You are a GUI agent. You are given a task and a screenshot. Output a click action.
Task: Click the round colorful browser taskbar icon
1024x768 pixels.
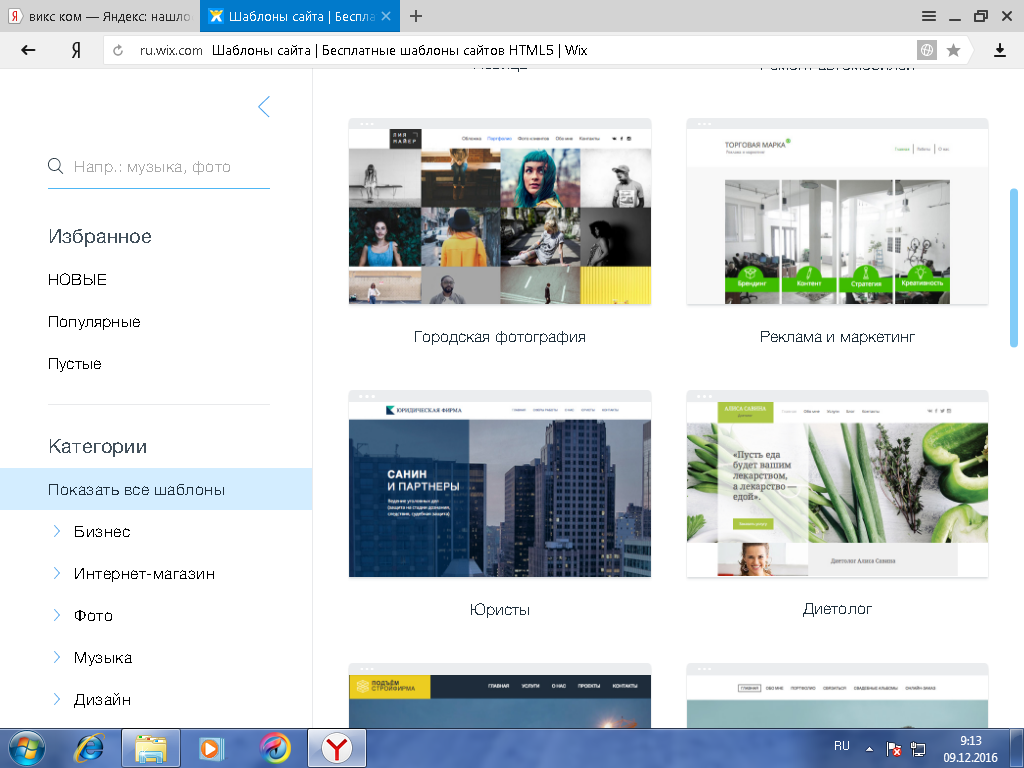click(275, 748)
